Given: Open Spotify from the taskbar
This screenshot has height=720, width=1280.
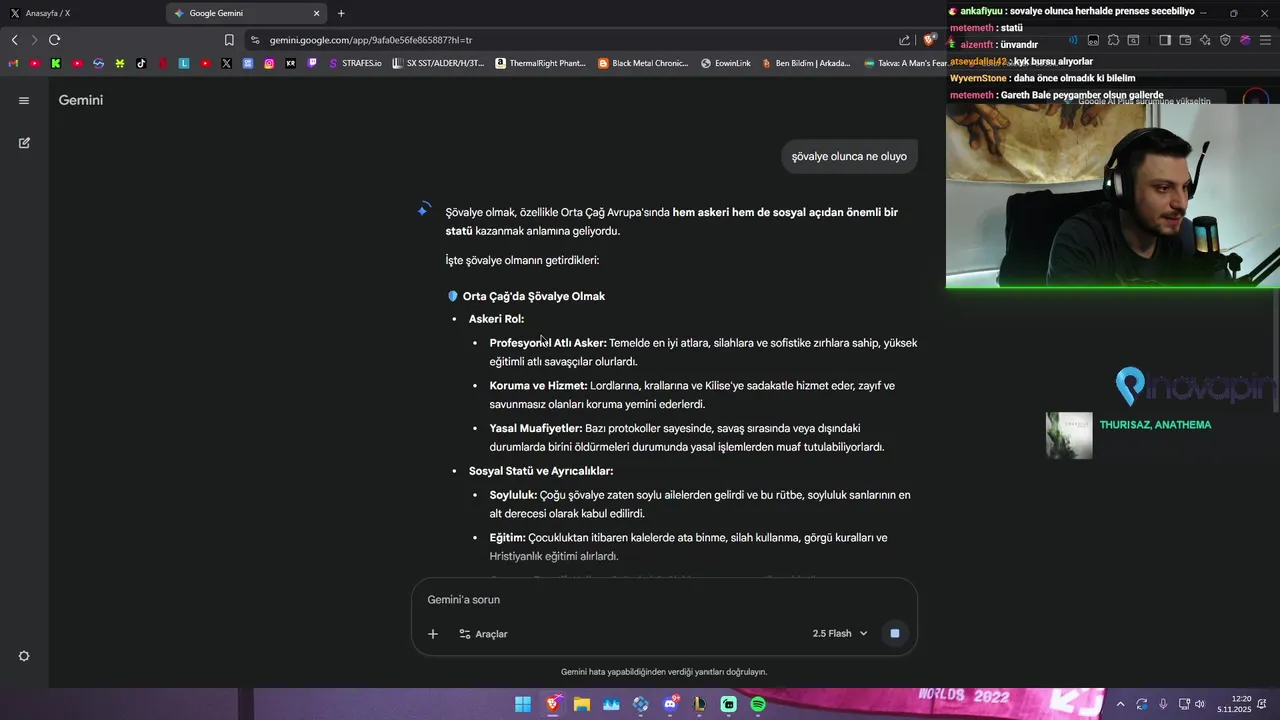Looking at the screenshot, I should pos(758,704).
